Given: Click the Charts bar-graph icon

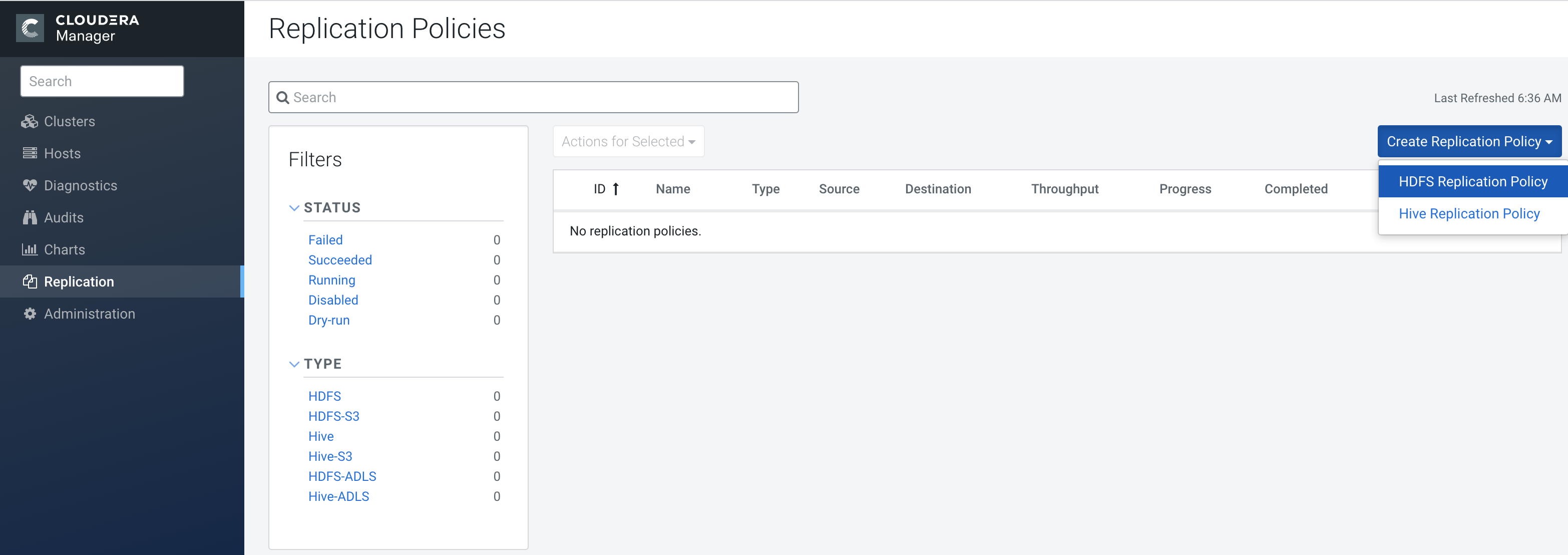Looking at the screenshot, I should coord(29,249).
